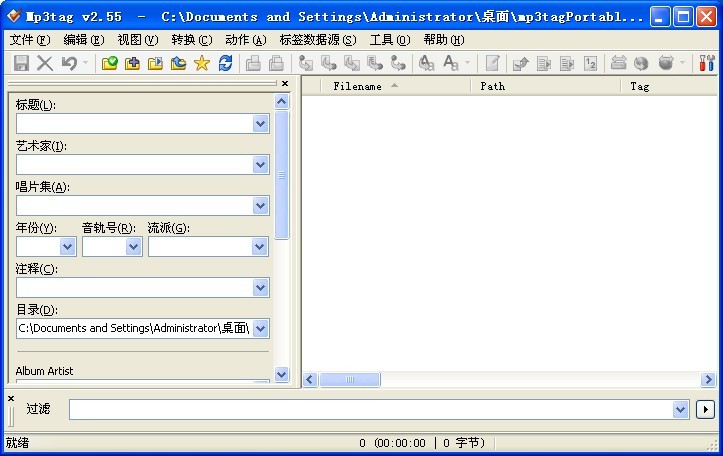
Task: Click the Add directory folder plus icon
Action: (132, 63)
